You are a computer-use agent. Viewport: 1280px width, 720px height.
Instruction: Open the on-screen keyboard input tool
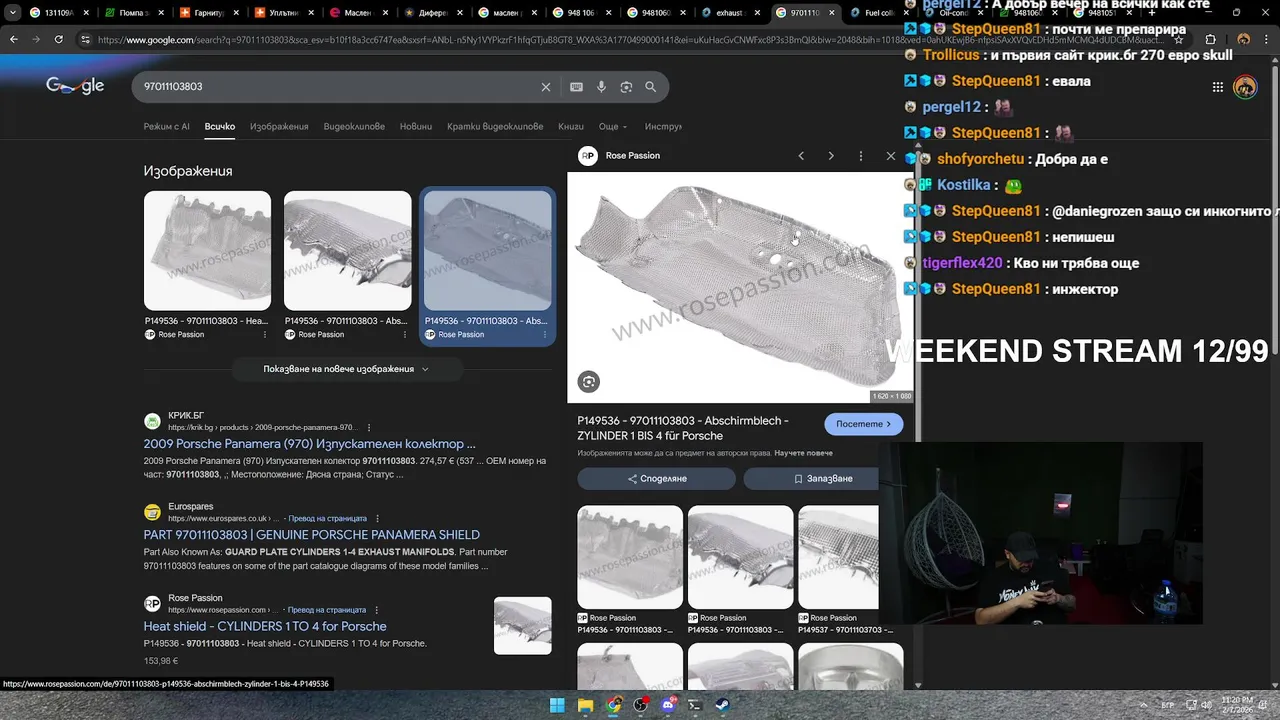coord(576,87)
